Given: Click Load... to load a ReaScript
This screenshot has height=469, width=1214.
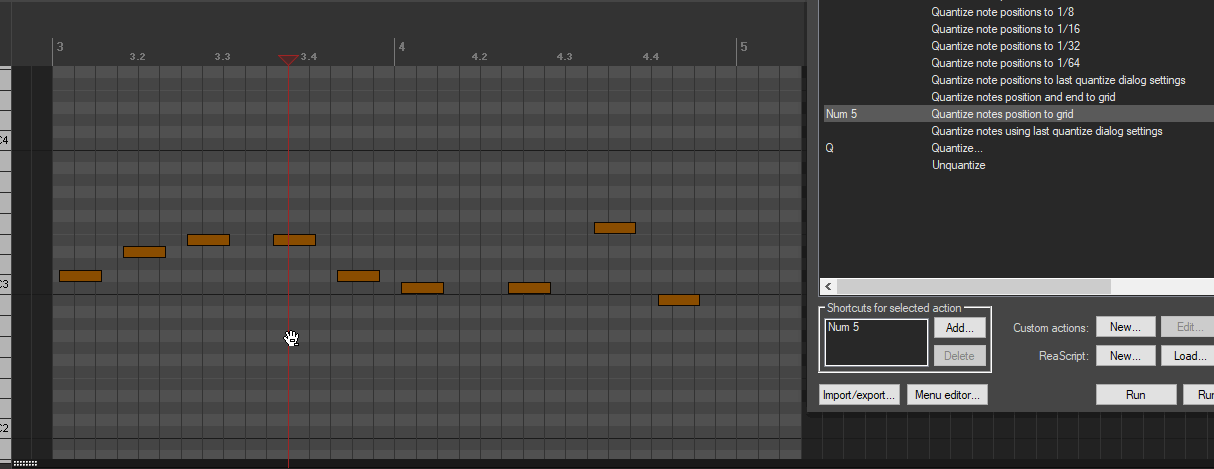Looking at the screenshot, I should pyautogui.click(x=1188, y=355).
